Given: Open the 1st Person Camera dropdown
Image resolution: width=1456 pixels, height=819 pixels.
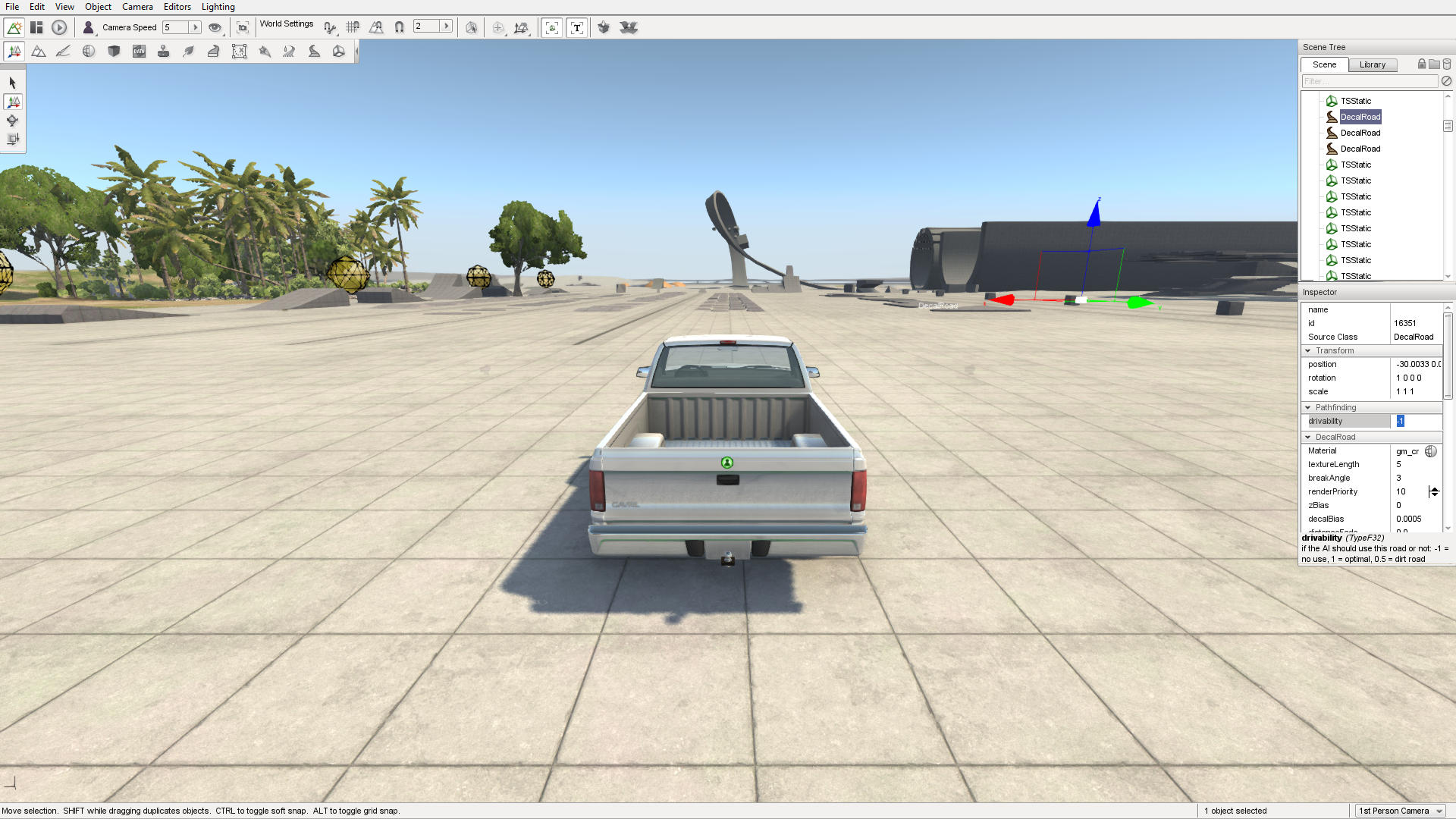Looking at the screenshot, I should [1401, 811].
